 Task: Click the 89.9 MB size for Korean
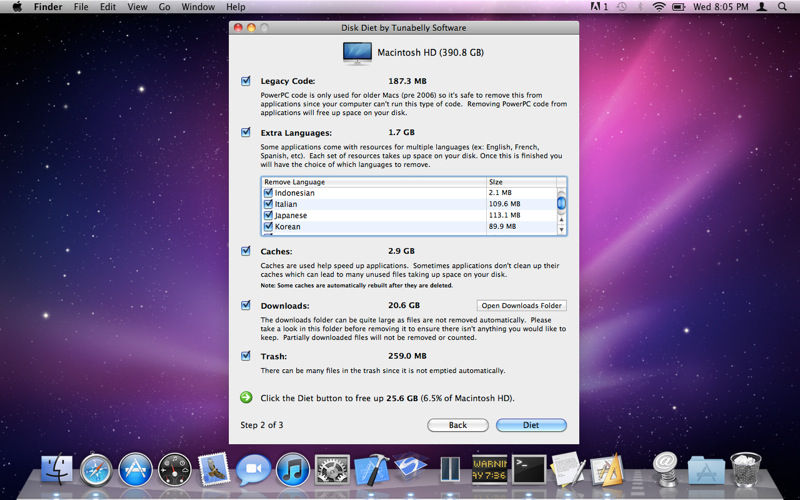click(x=503, y=226)
